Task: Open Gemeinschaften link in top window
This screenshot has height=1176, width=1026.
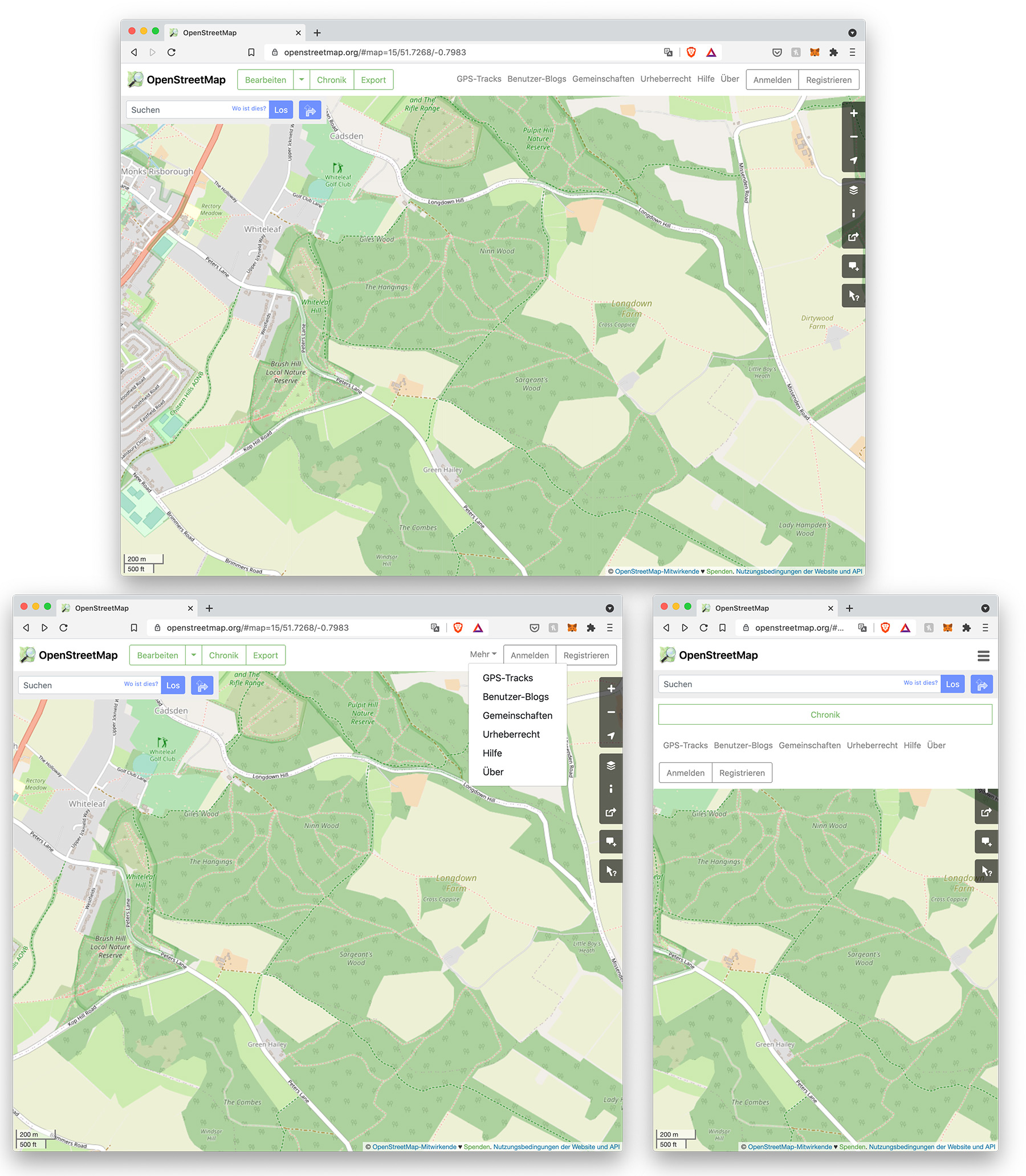Action: [x=603, y=79]
